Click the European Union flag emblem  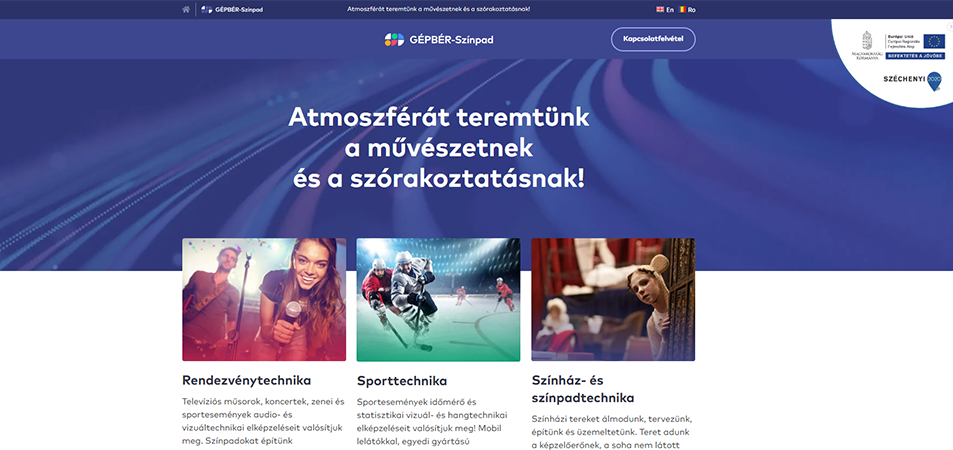934,41
